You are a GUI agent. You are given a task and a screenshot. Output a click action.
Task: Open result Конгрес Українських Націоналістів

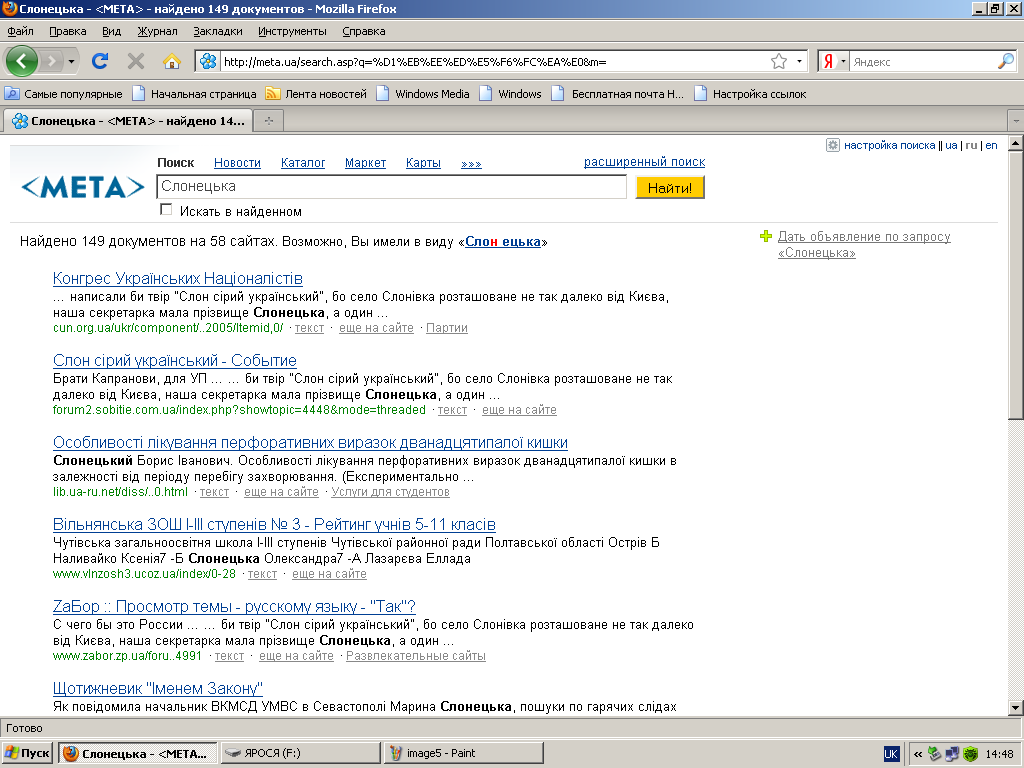coord(178,278)
